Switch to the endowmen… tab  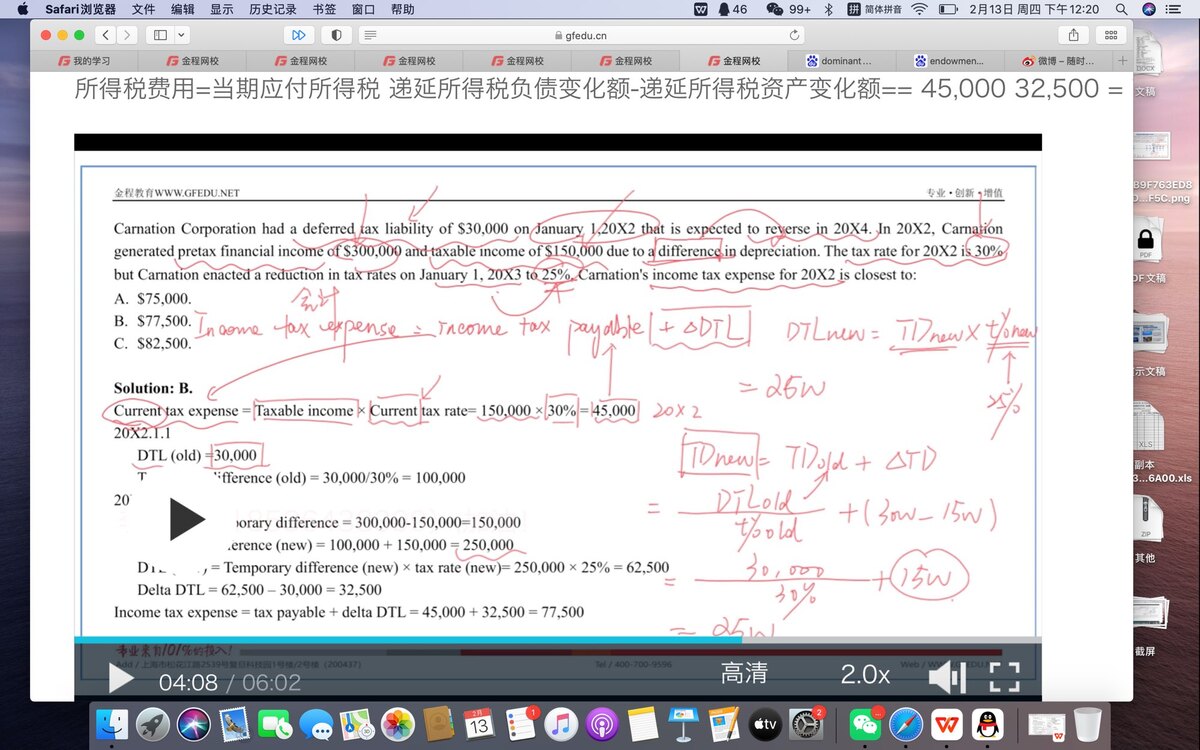click(x=950, y=61)
